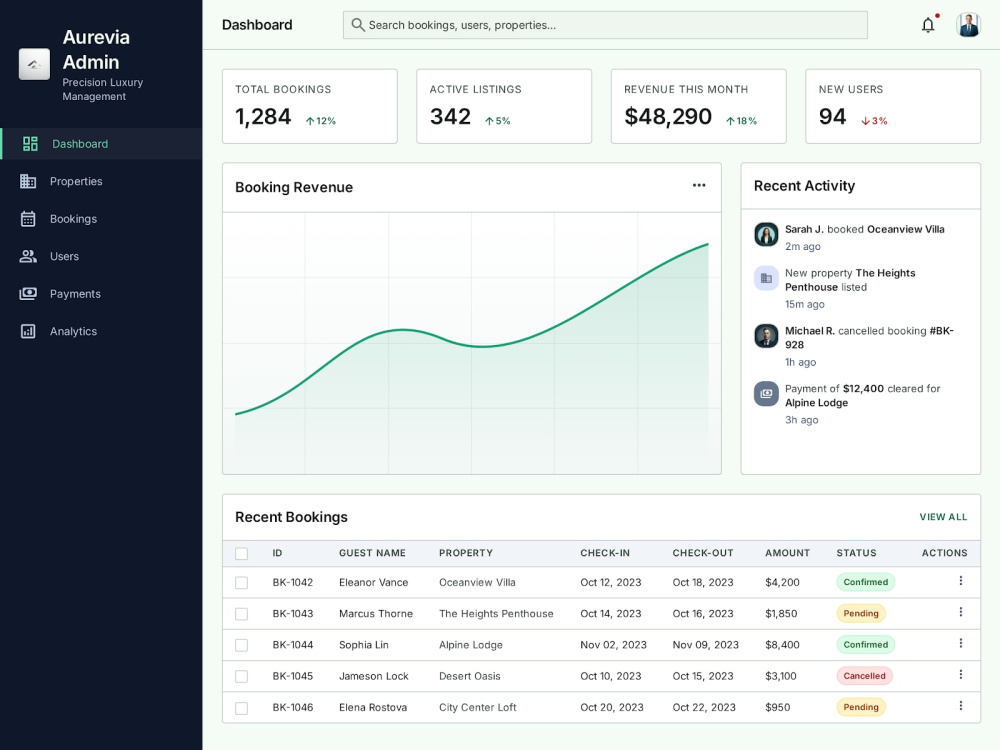Click the down arrow 3% trend on New Users
1000x750 pixels.
[x=874, y=121]
